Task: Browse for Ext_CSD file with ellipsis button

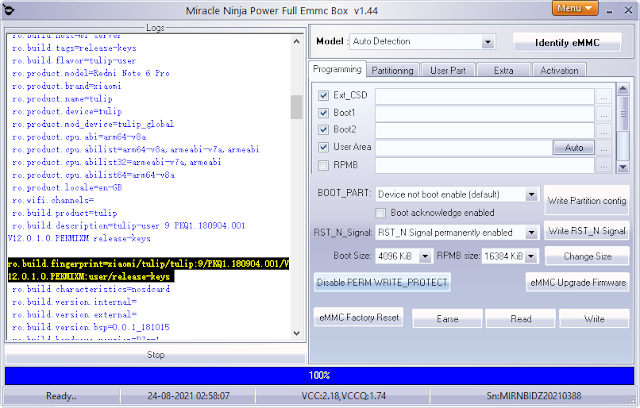Action: click(x=604, y=97)
